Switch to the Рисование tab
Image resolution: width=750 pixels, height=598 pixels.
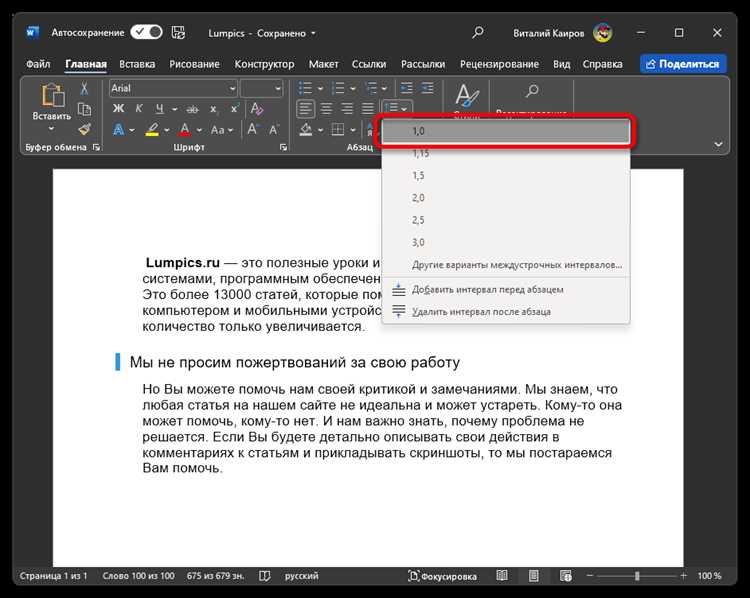194,64
